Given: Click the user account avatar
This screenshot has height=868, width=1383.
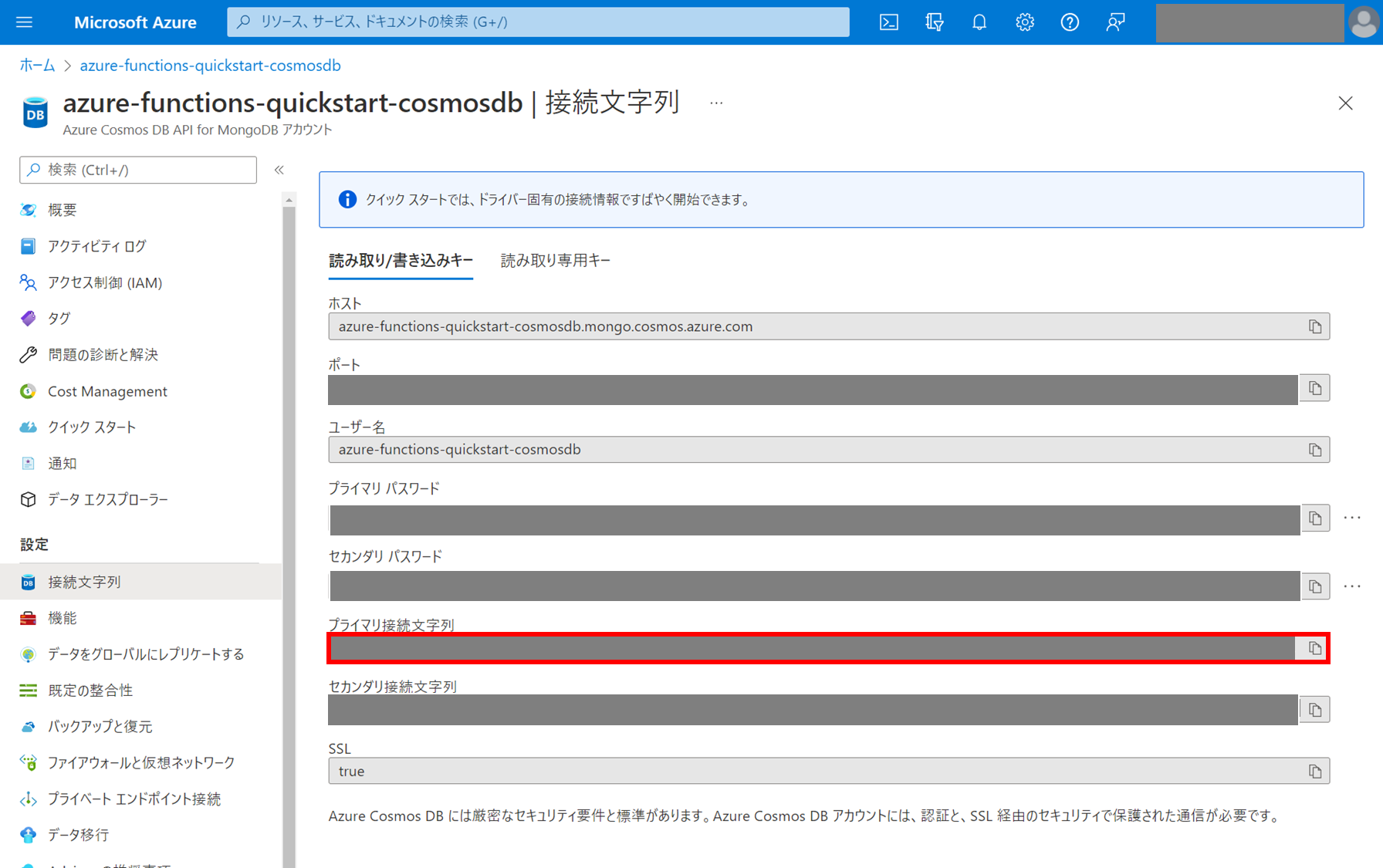Looking at the screenshot, I should pyautogui.click(x=1363, y=22).
